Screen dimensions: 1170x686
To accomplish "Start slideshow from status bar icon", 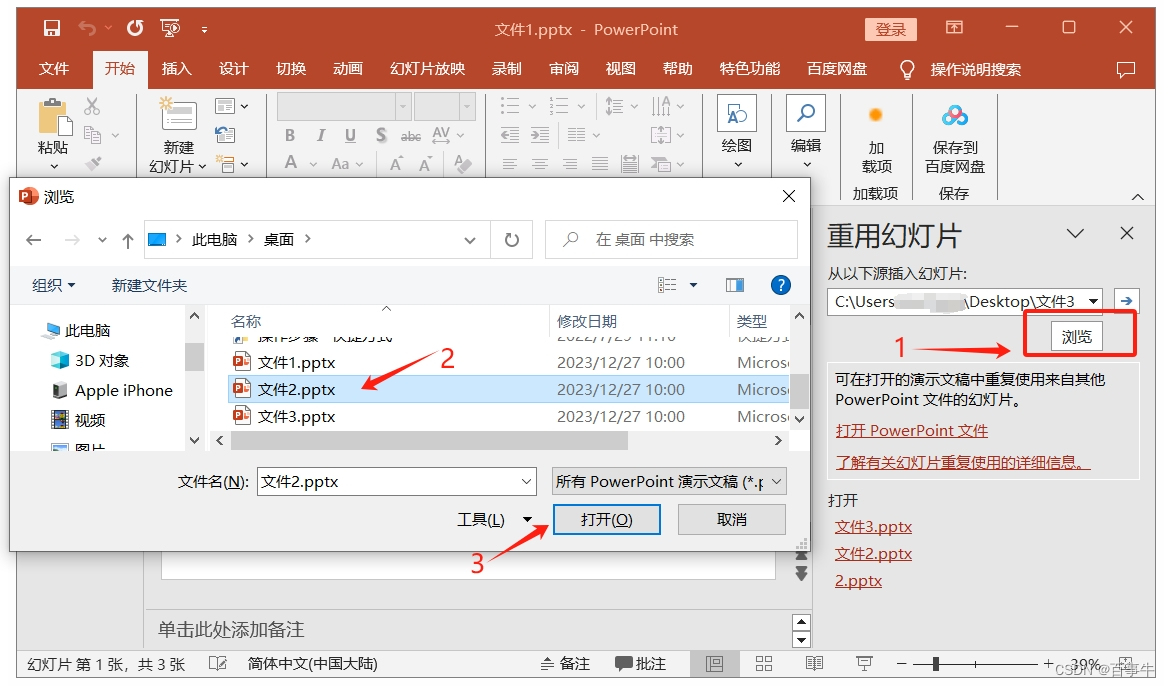I will [x=864, y=664].
